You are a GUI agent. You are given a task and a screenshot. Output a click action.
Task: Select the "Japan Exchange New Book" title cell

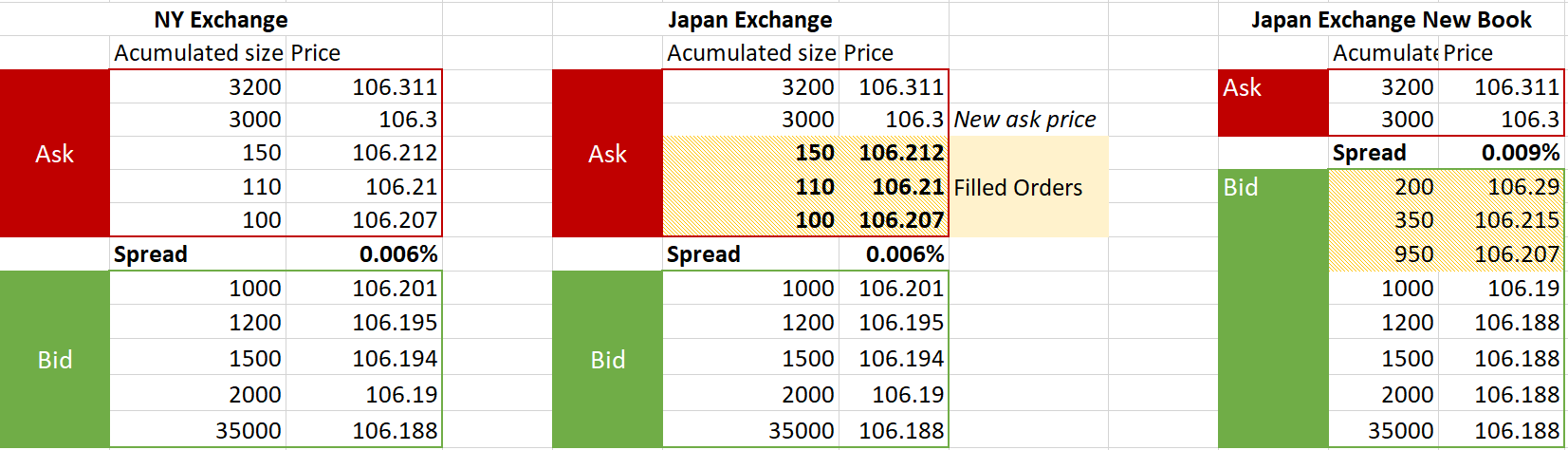point(1391,20)
